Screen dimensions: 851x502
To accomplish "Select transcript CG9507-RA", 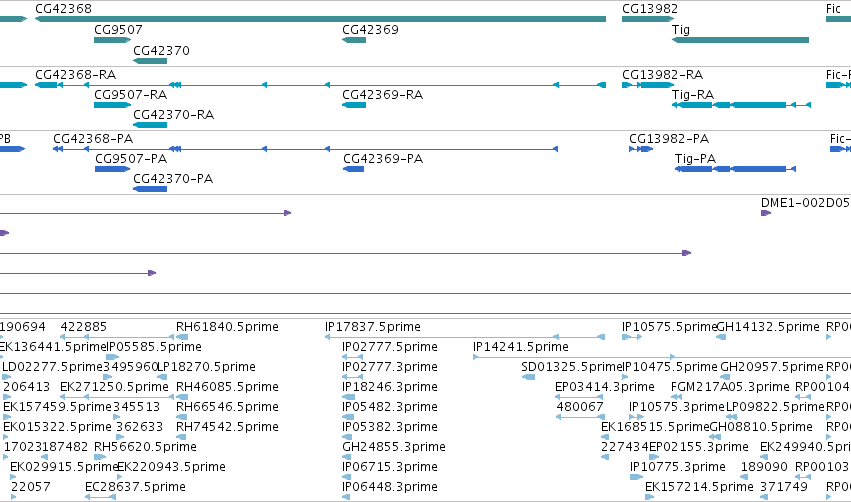I will (112, 105).
